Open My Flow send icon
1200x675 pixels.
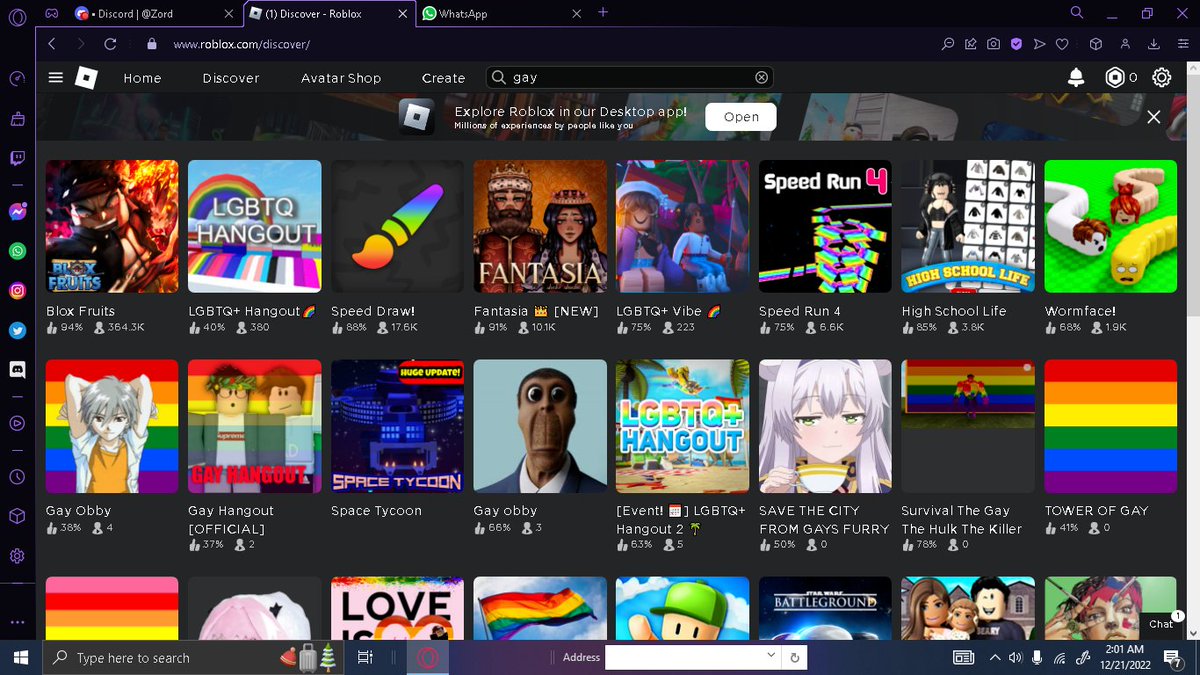[x=1039, y=44]
